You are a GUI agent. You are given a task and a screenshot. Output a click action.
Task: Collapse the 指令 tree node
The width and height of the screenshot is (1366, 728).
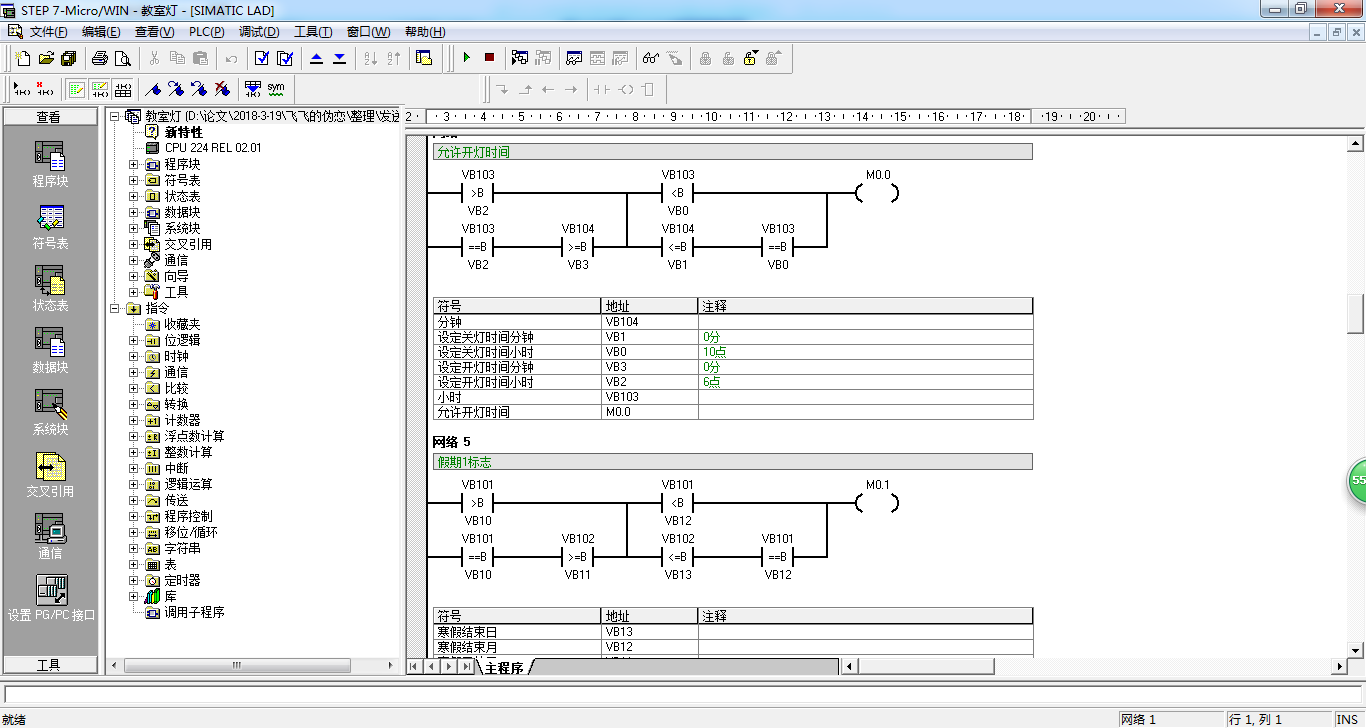click(116, 308)
